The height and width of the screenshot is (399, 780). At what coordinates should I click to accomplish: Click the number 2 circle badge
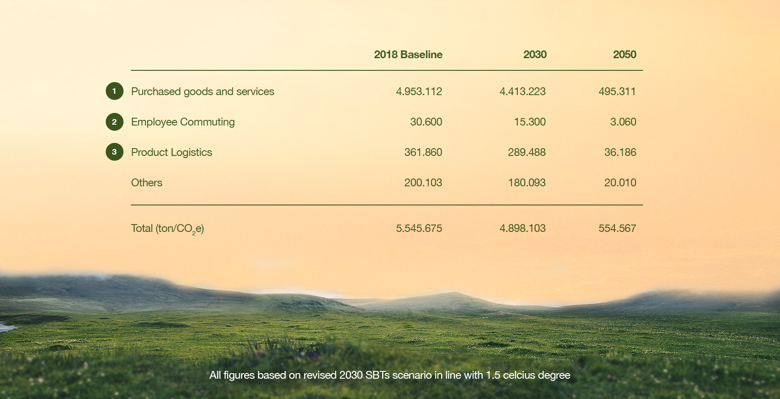click(114, 122)
